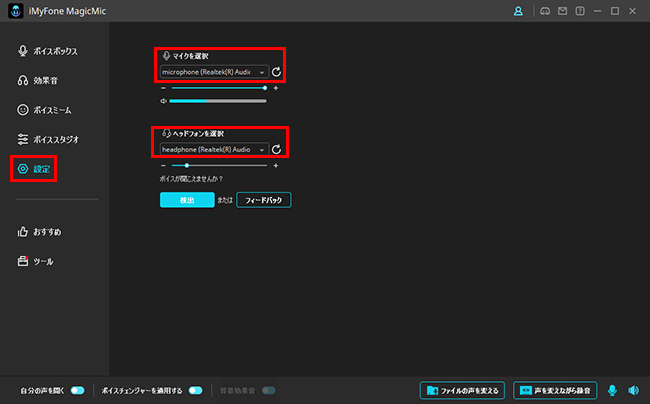Click the minus icon for microphone volume
This screenshot has height=404, width=650.
tap(163, 88)
